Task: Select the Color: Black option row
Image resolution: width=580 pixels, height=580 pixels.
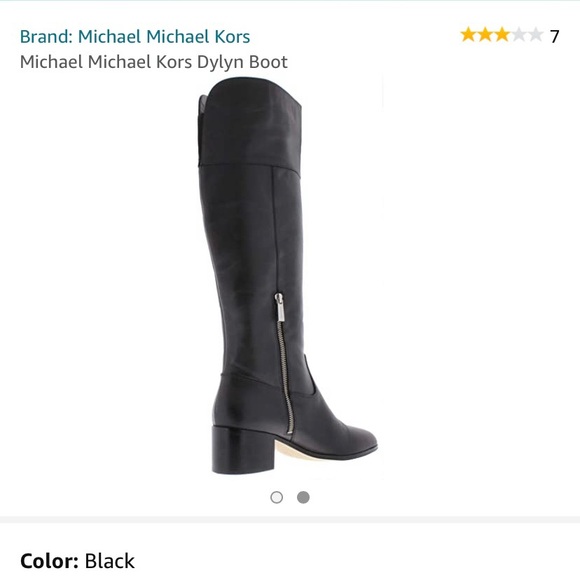Action: [x=290, y=561]
